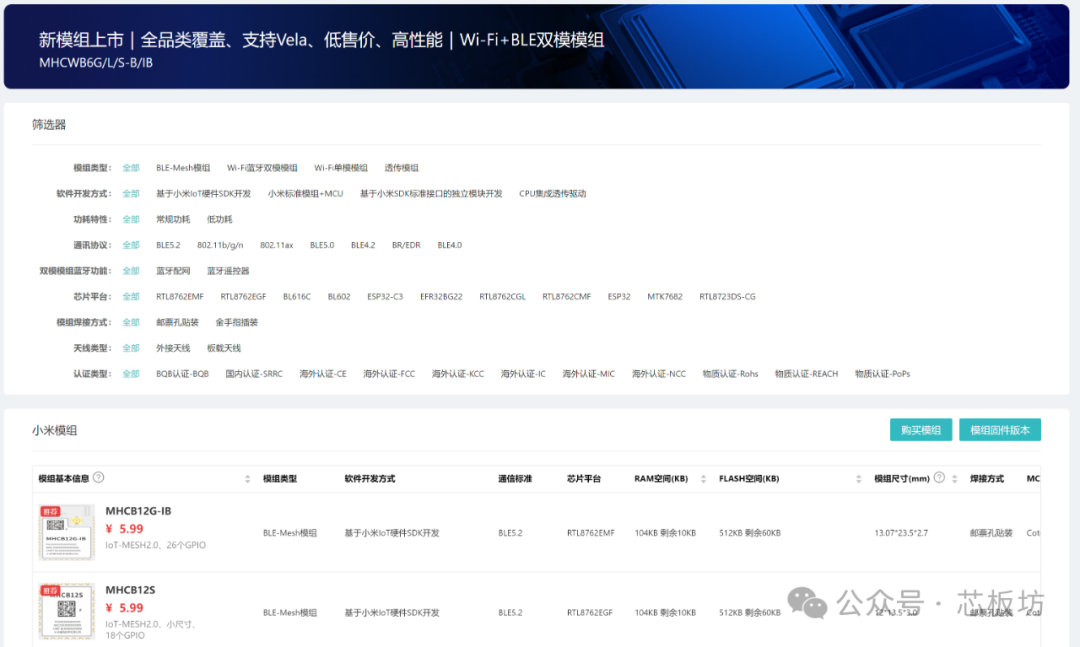The image size is (1080, 647).
Task: Select 全部 in 认证类型 filter row
Action: pyautogui.click(x=131, y=373)
